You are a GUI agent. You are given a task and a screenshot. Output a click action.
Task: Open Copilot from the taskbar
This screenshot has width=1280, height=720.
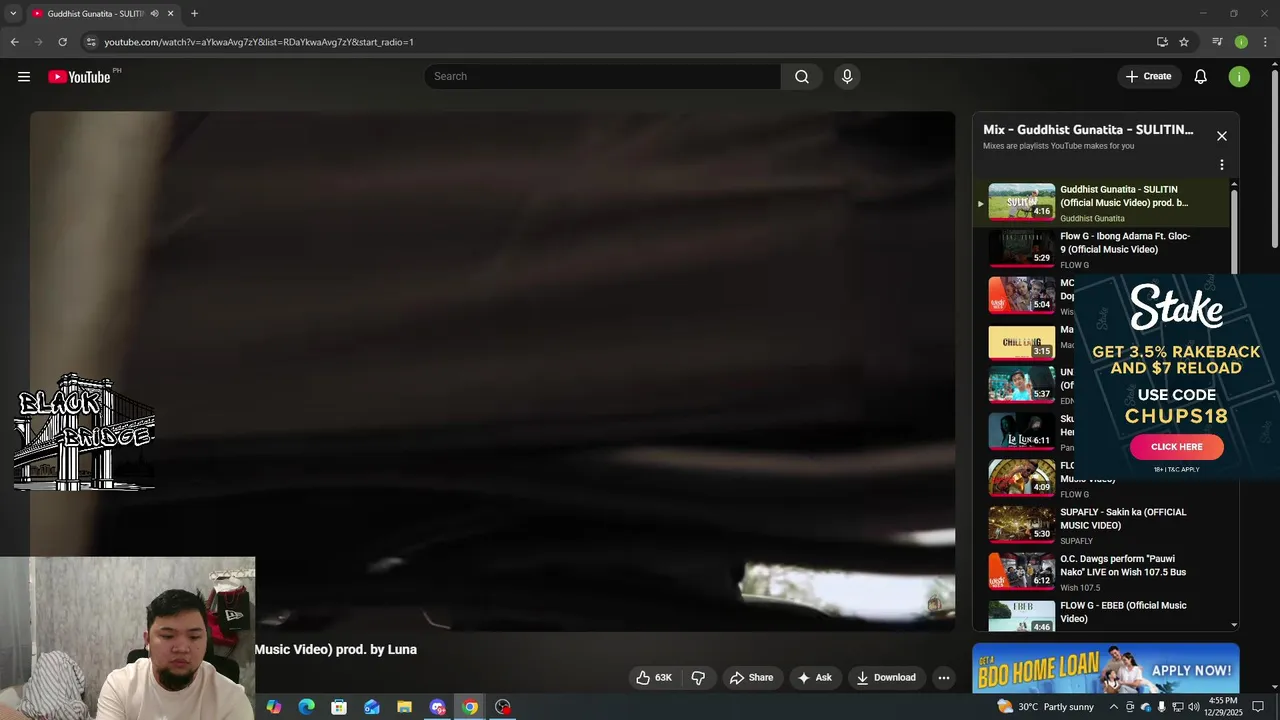click(x=274, y=707)
